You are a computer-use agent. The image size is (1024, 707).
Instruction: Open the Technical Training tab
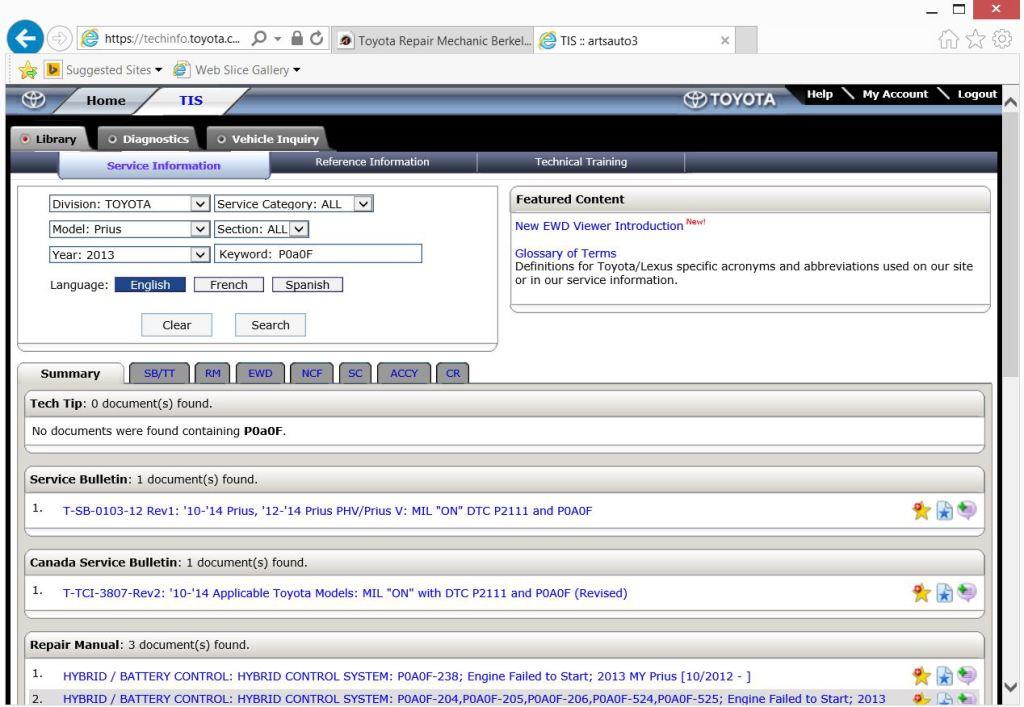point(581,162)
